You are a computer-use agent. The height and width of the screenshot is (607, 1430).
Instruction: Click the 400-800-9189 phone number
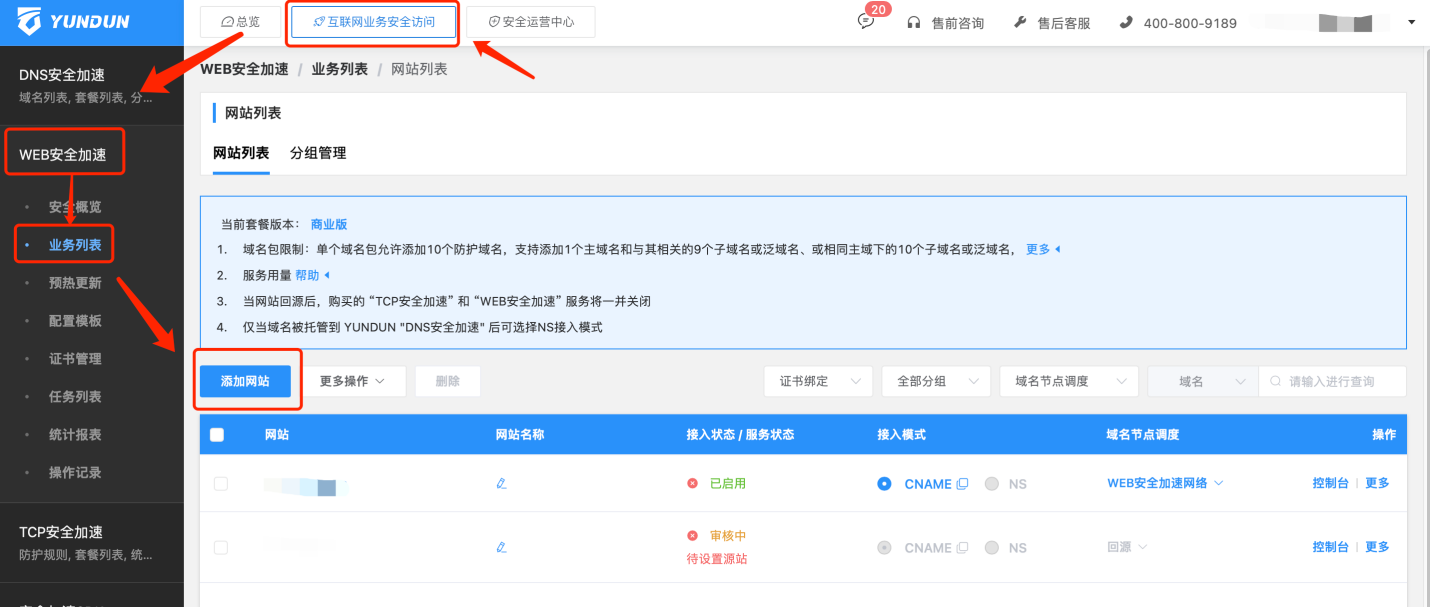(1190, 22)
